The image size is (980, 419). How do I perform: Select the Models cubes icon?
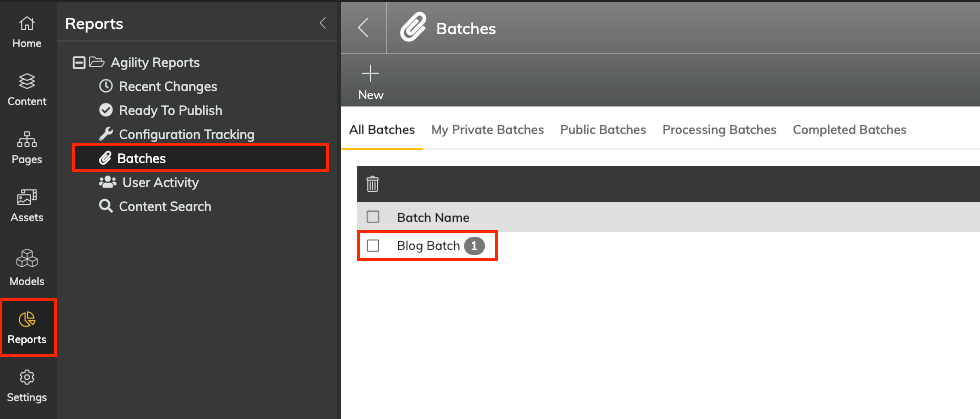click(27, 258)
